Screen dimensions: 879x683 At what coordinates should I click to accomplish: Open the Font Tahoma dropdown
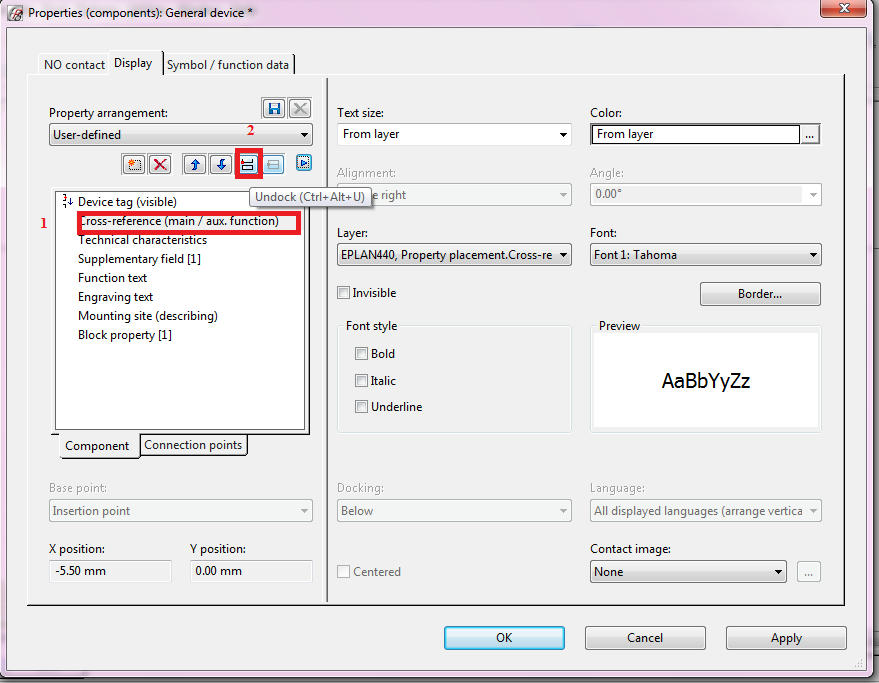point(706,255)
